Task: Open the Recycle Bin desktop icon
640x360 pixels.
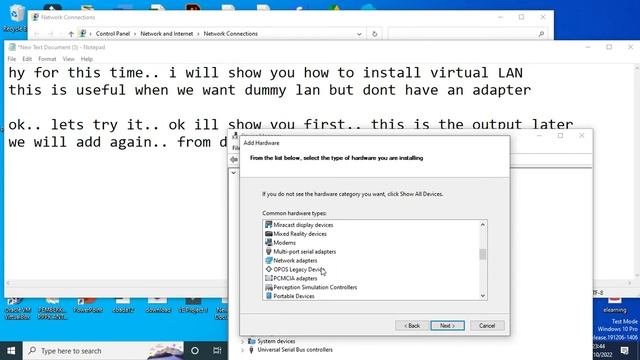Action: tap(15, 17)
